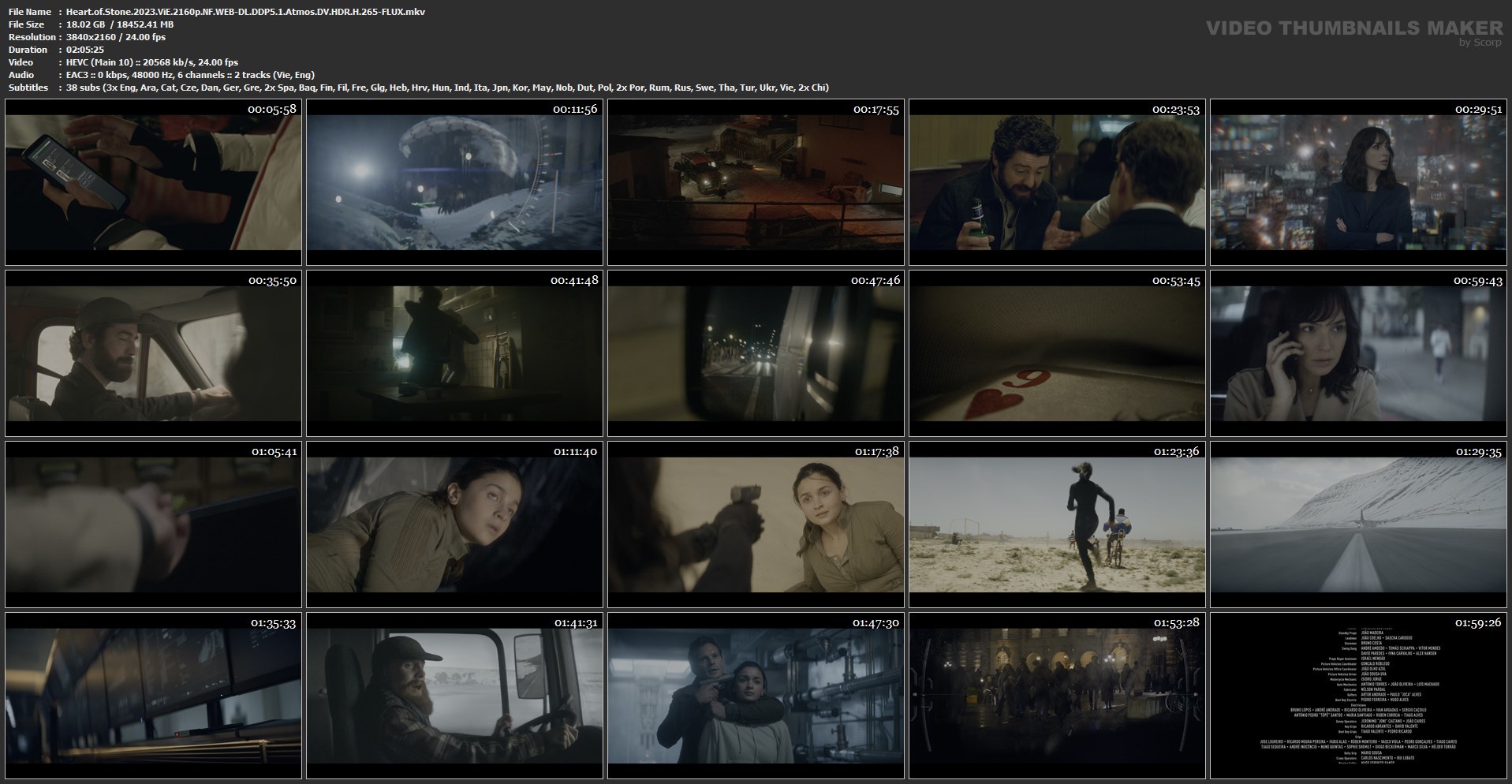The width and height of the screenshot is (1512, 784).
Task: Open the thumbnail at 00:59:43
Action: (1358, 353)
